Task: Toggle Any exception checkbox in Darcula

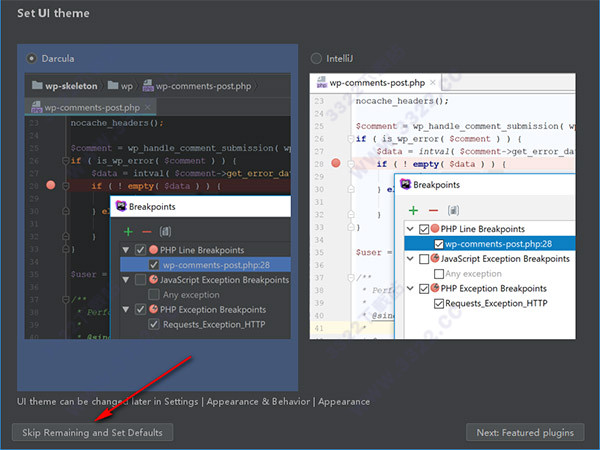Action: pyautogui.click(x=154, y=295)
